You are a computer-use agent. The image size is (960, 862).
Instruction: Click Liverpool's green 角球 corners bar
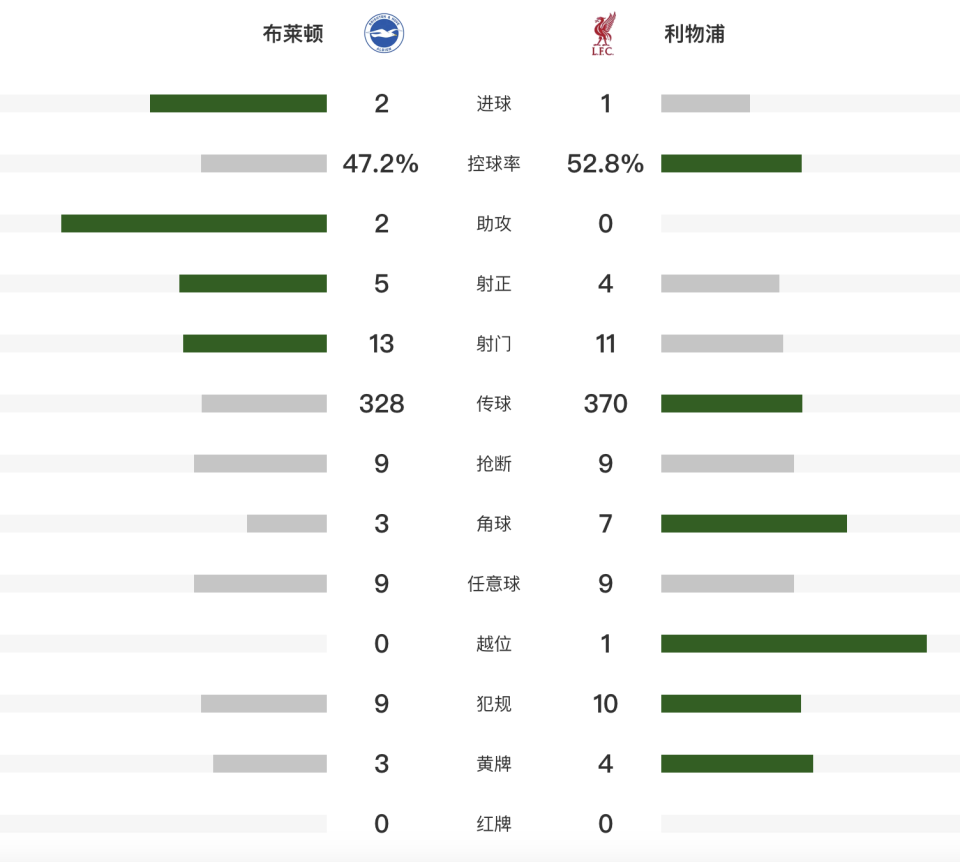(x=754, y=523)
